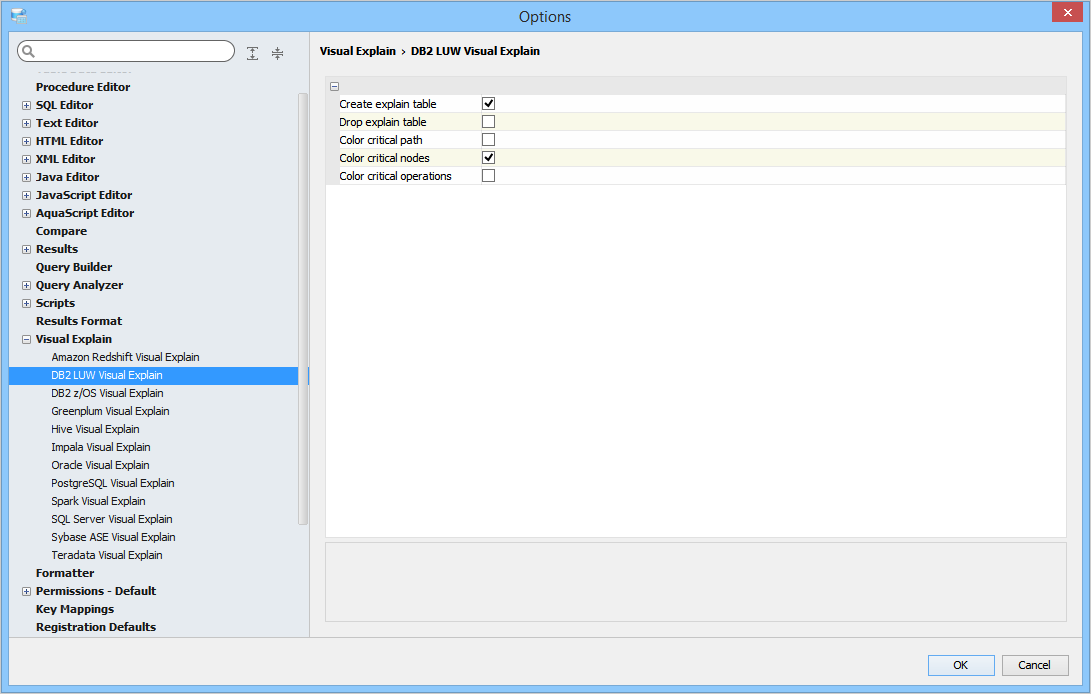The height and width of the screenshot is (694, 1091).
Task: Collapse the Visual Explain node
Action: click(x=26, y=340)
